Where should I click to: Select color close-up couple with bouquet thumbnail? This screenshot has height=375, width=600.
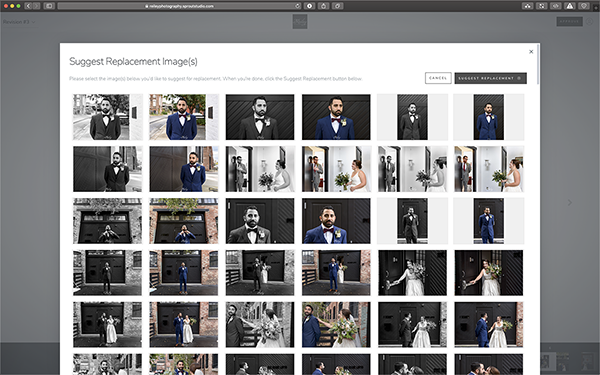tap(336, 324)
